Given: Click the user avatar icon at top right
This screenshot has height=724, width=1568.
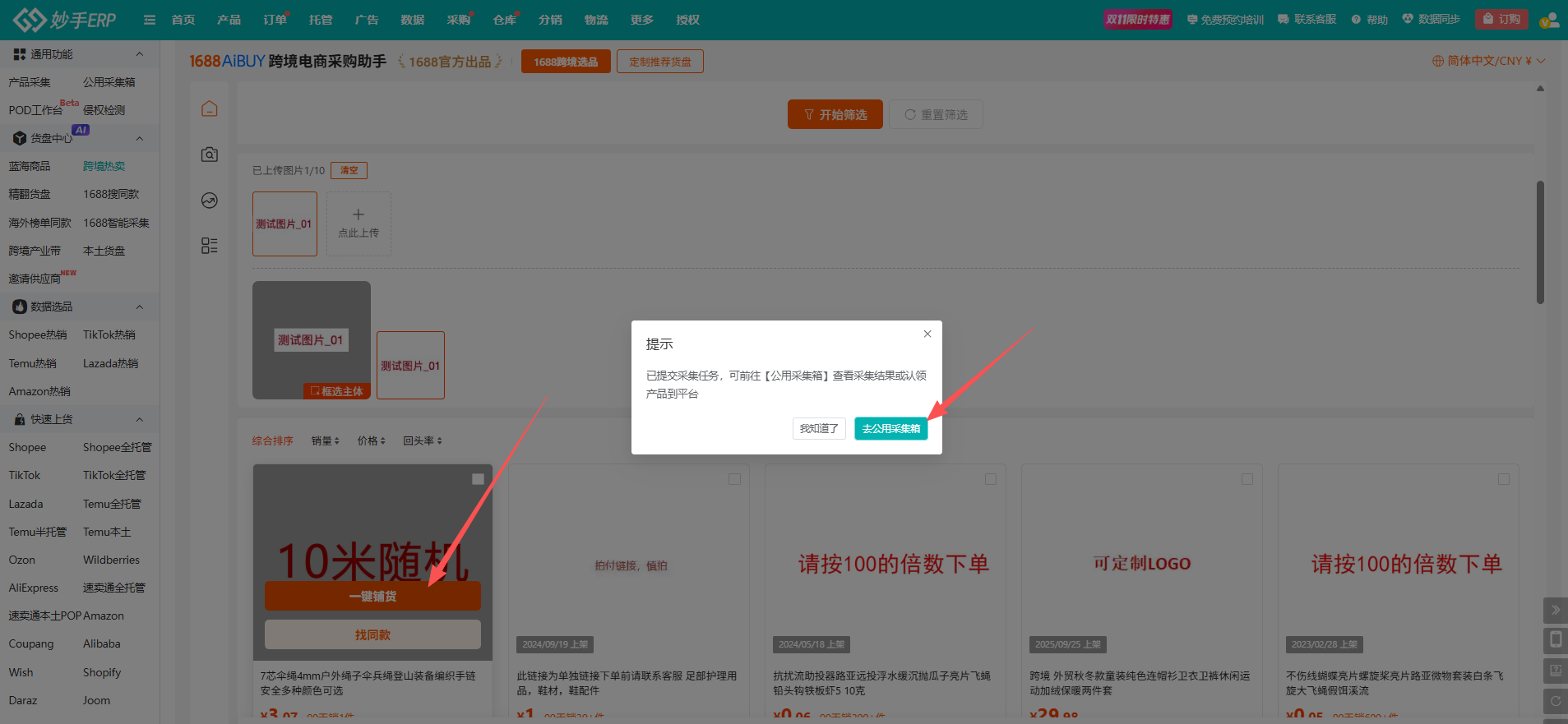Looking at the screenshot, I should point(1549,20).
